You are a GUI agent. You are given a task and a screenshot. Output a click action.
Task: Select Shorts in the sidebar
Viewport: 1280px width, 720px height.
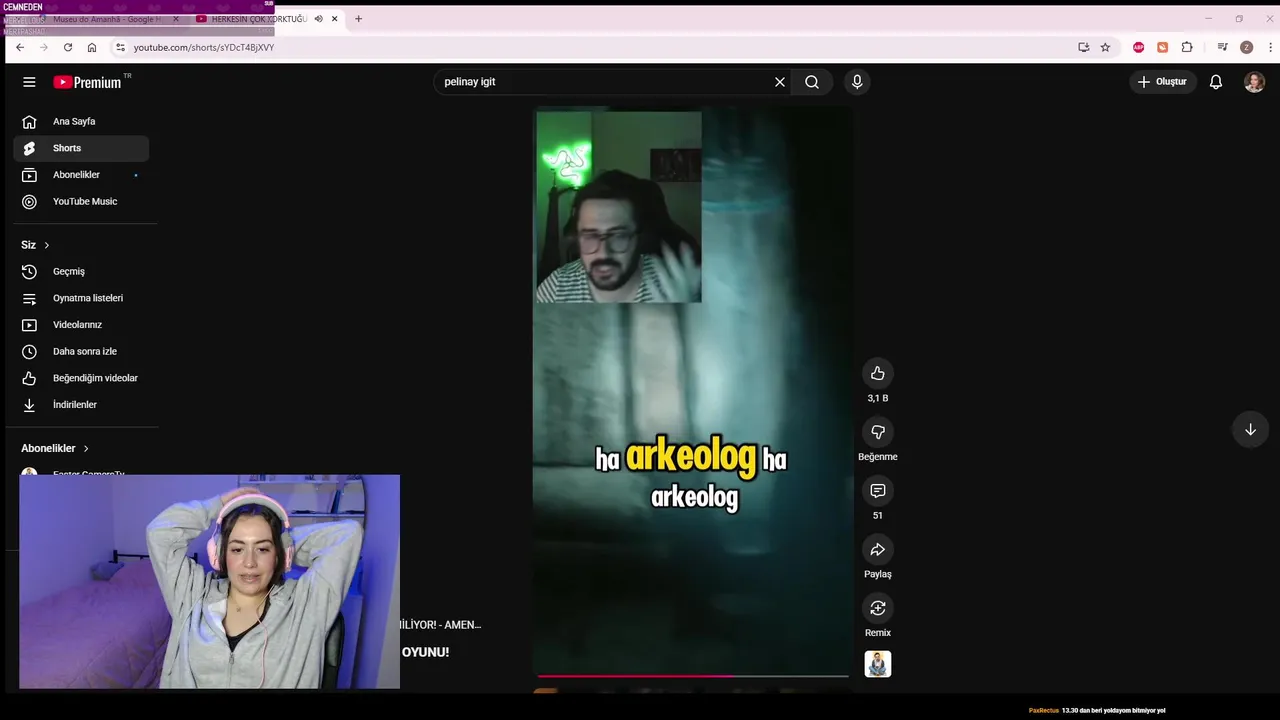click(x=81, y=148)
